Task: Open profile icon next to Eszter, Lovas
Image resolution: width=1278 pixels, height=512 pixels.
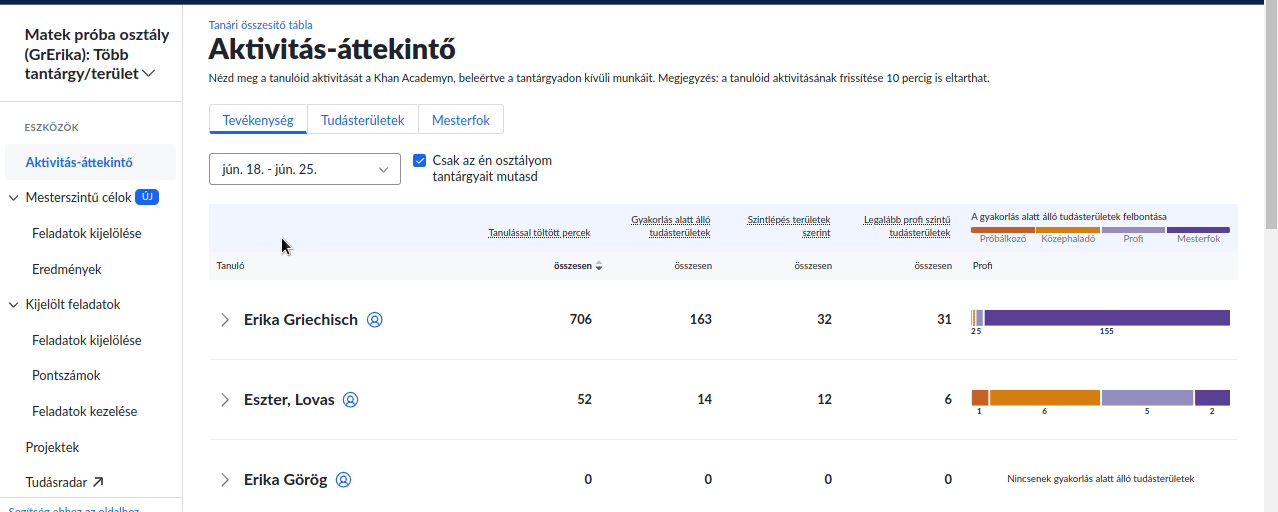Action: click(351, 400)
